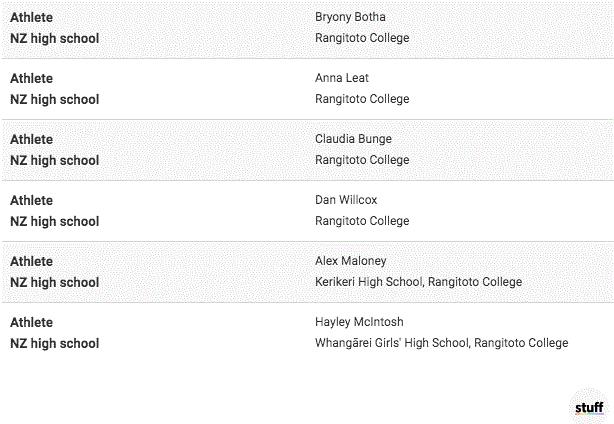Click the Athlete label beside Claudia Bunge

32,139
